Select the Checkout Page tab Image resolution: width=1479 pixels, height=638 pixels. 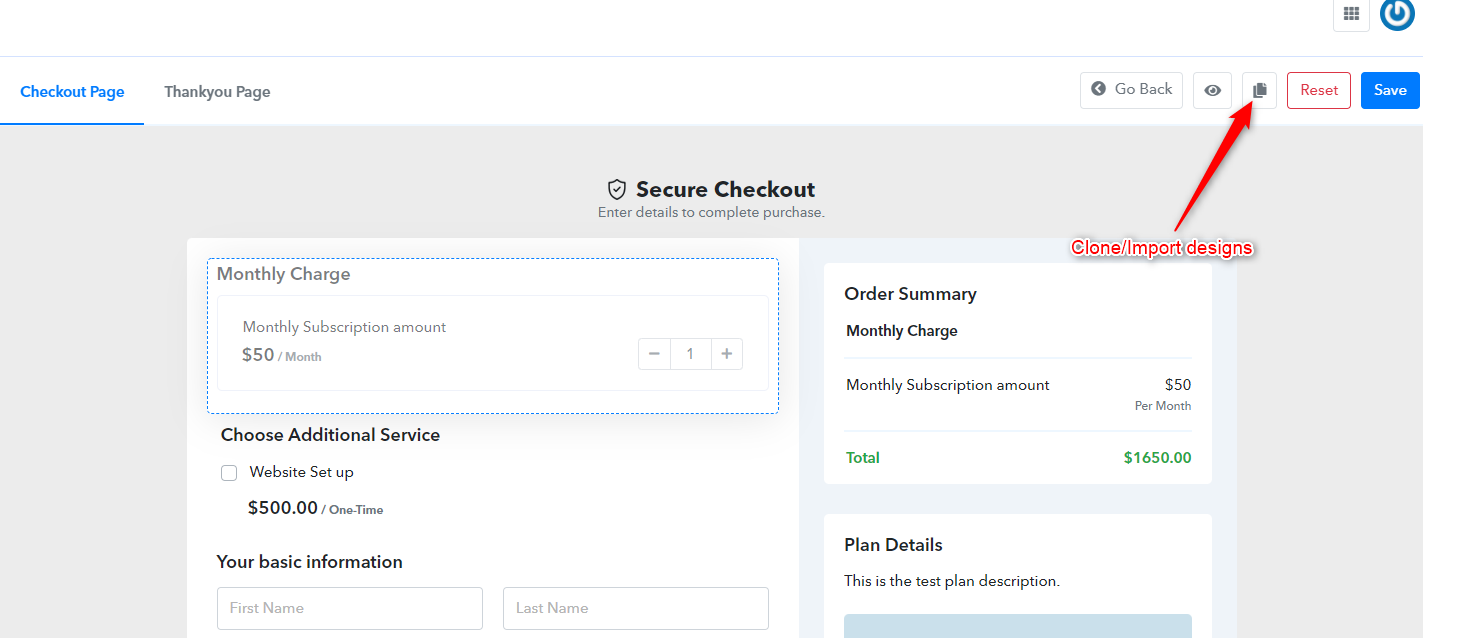(x=72, y=92)
